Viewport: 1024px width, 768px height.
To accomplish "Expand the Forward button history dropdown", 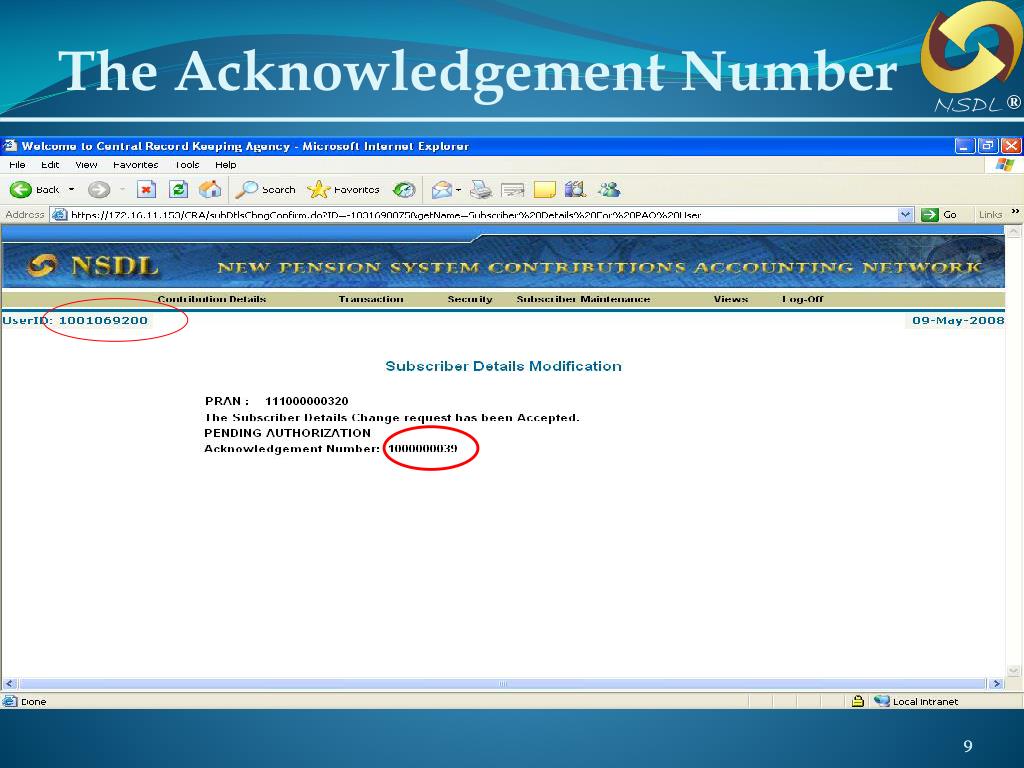I will 122,189.
